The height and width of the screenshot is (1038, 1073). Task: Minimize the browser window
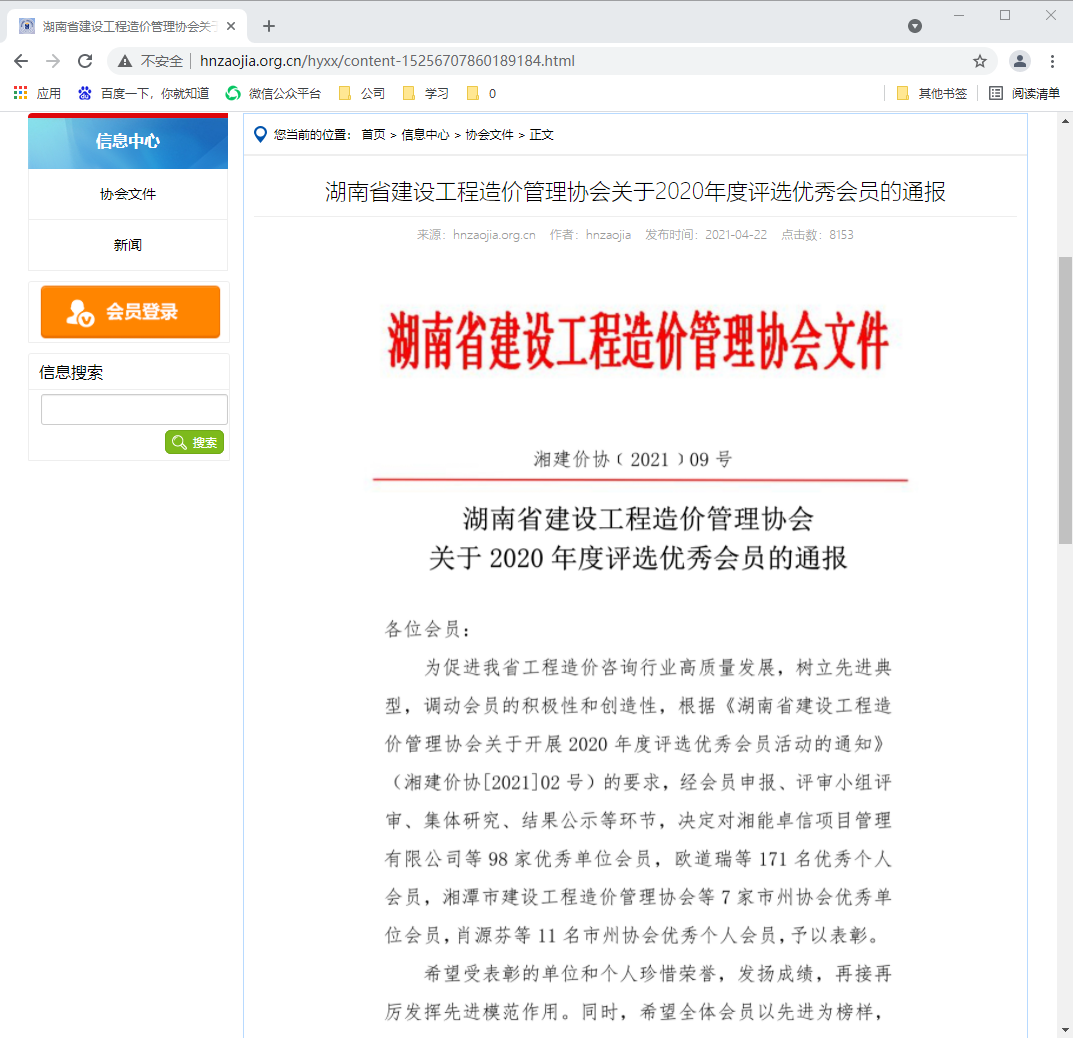(x=959, y=15)
